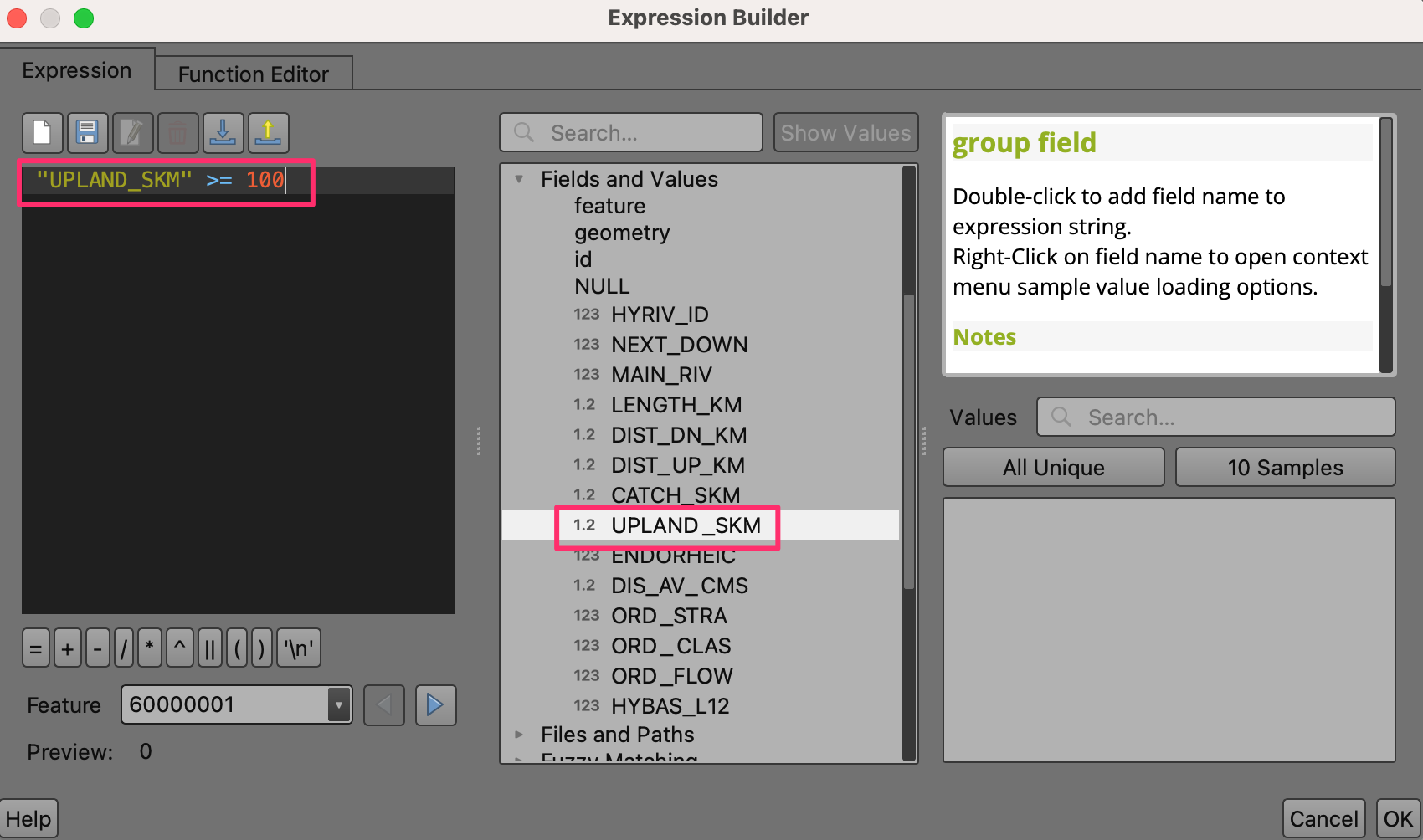Expand the Files and Paths group
The height and width of the screenshot is (840, 1423).
coord(520,735)
